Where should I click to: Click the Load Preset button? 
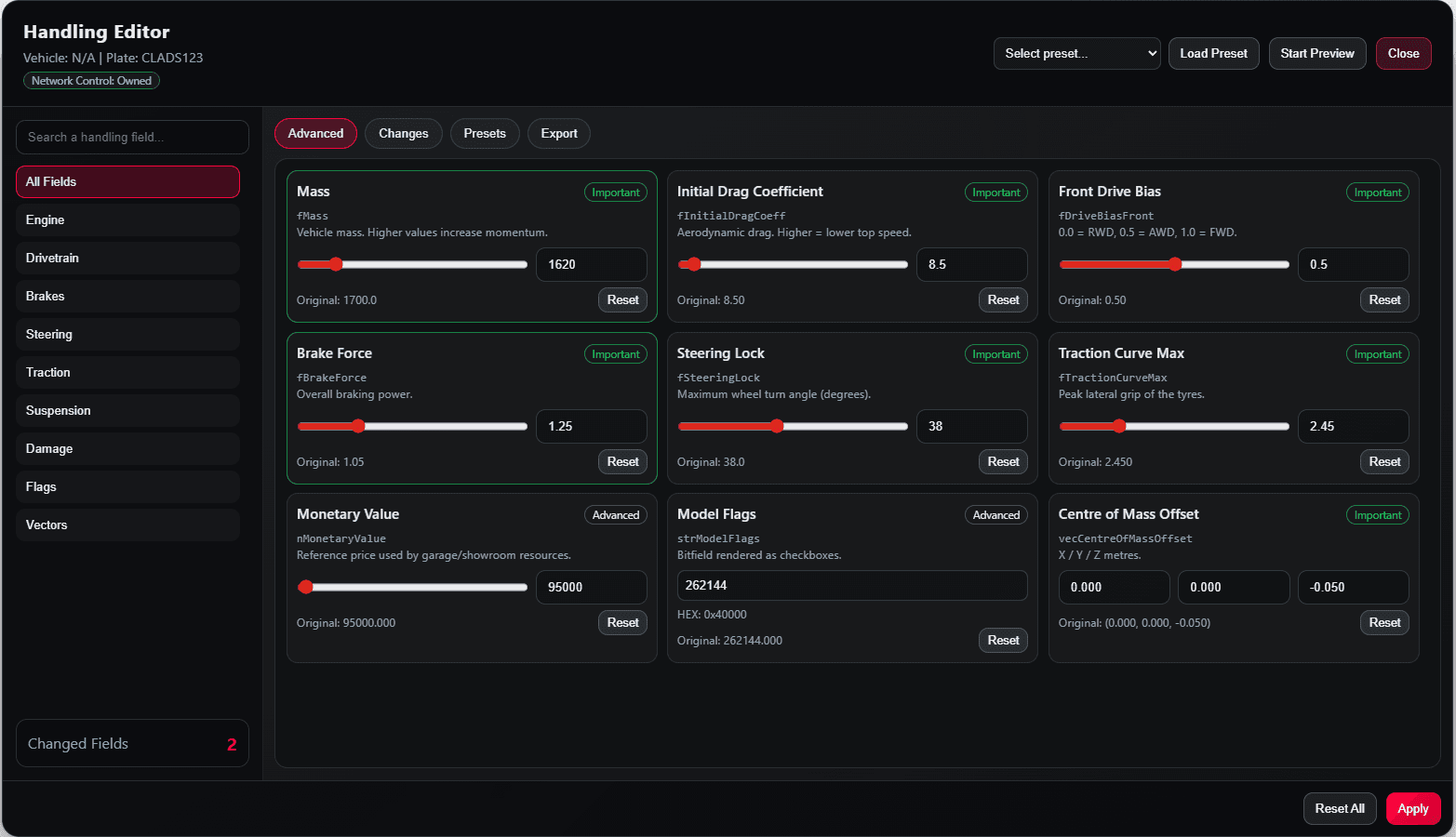coord(1213,53)
